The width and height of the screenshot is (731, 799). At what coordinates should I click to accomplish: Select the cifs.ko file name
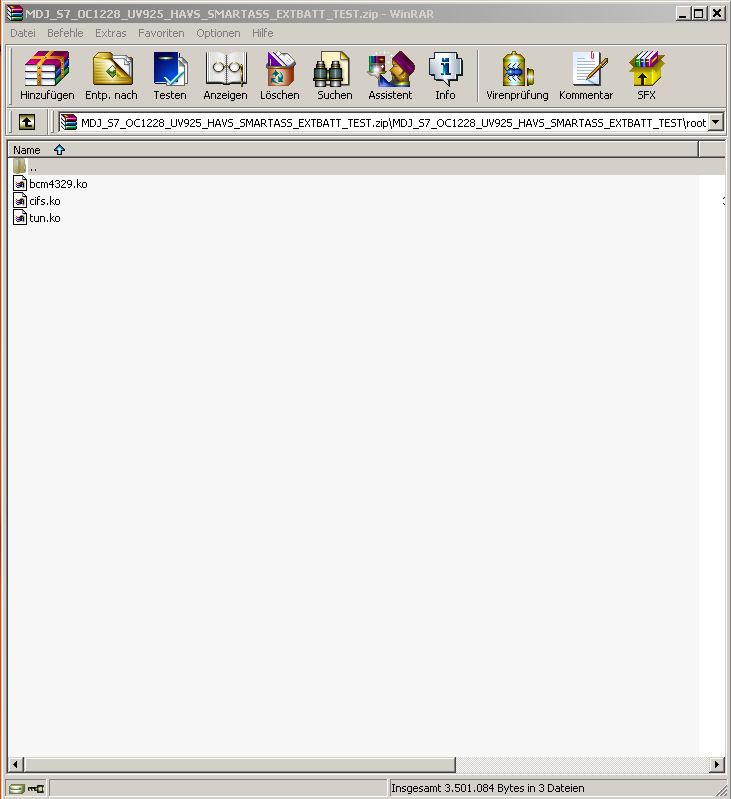point(45,201)
